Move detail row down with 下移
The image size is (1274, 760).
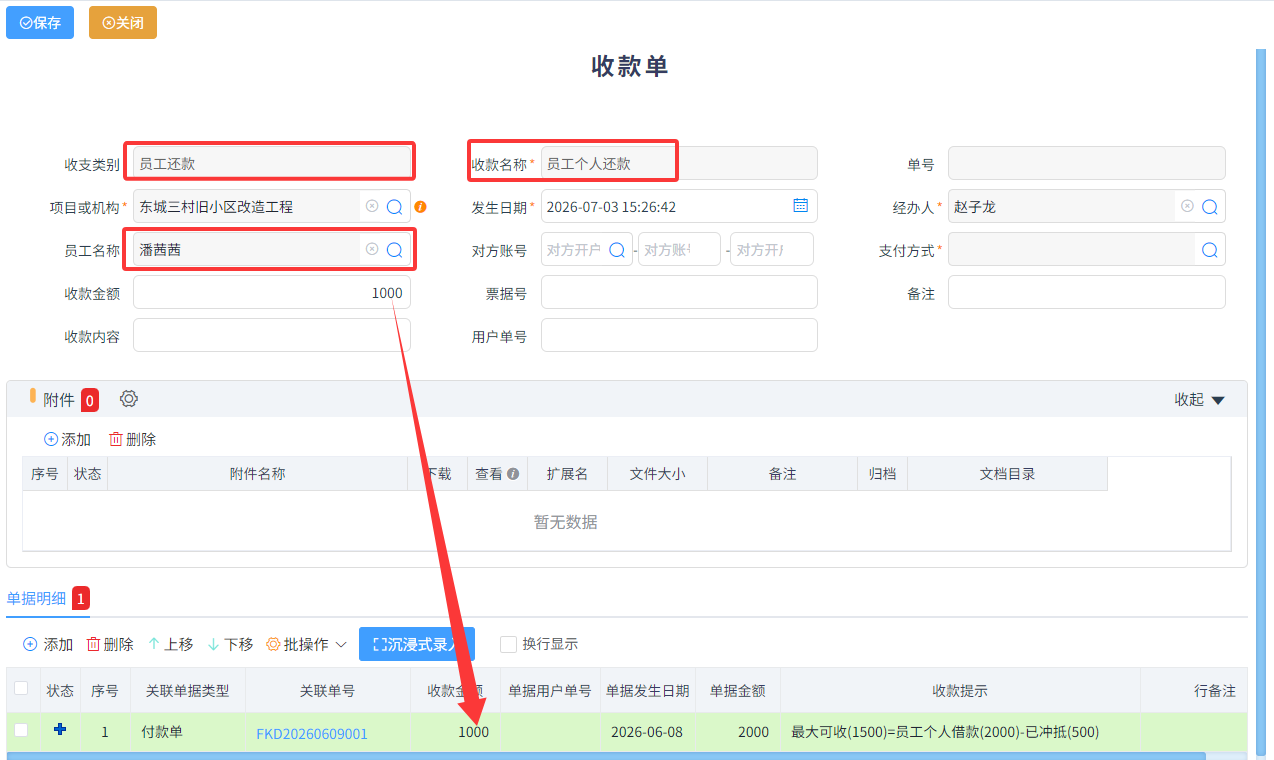[230, 645]
